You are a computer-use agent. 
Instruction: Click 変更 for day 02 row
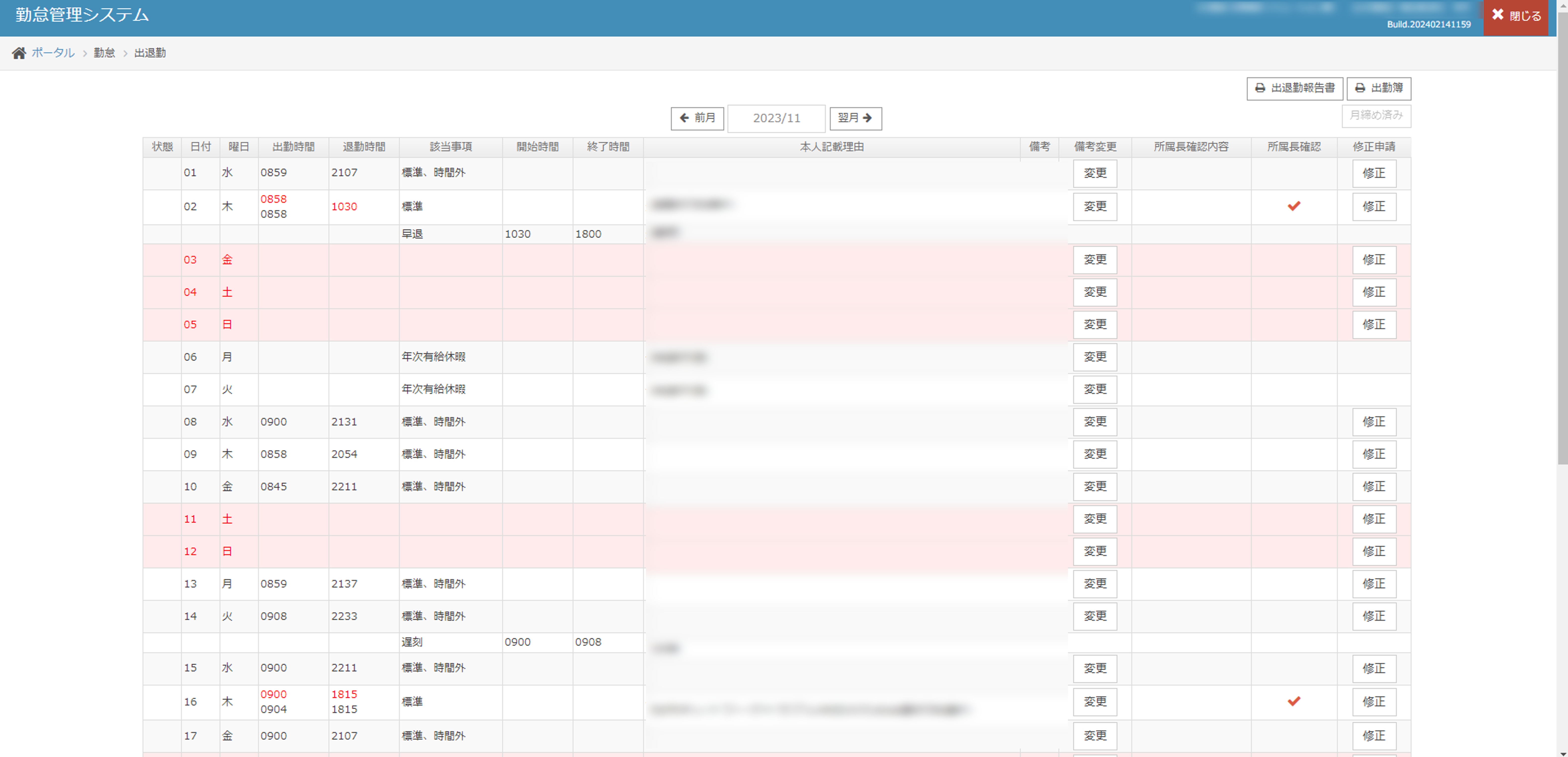click(1095, 207)
